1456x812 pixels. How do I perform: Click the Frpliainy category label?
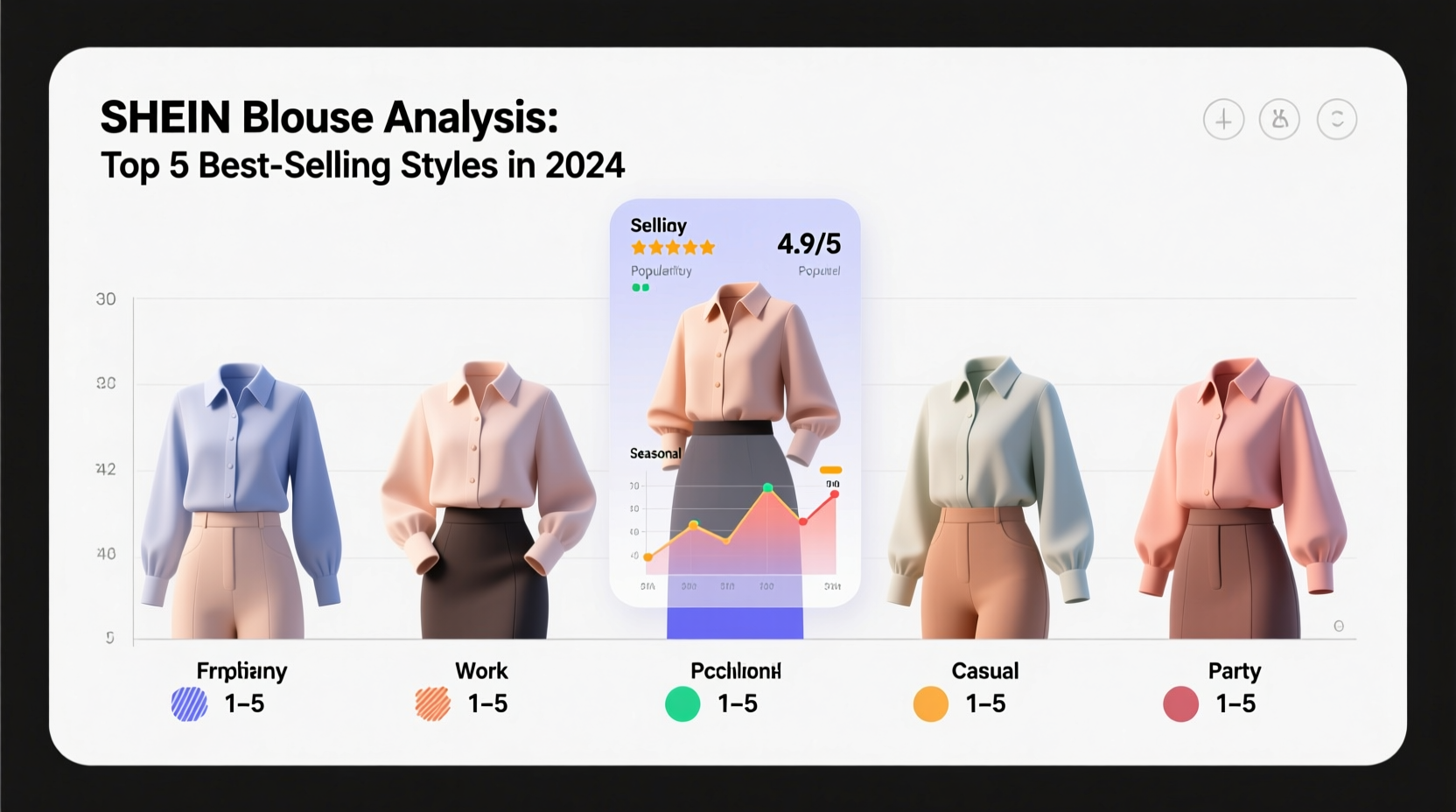click(x=241, y=671)
